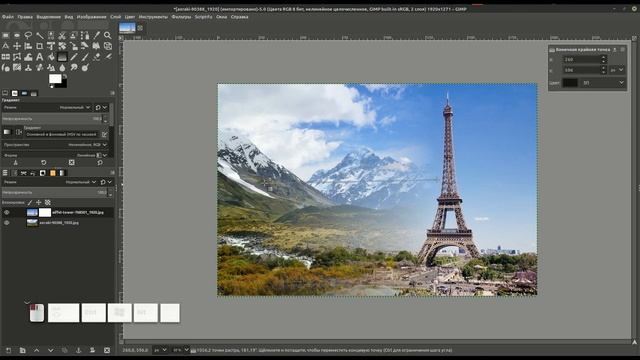Select the Dodge/Burn tool

(85, 68)
